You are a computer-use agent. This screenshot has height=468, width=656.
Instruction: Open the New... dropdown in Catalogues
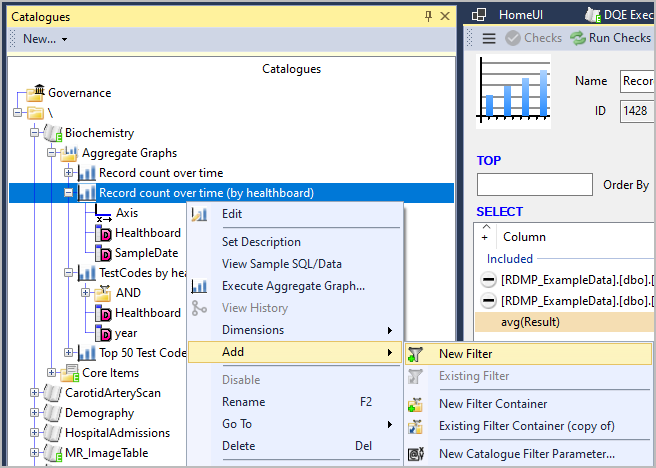click(45, 39)
